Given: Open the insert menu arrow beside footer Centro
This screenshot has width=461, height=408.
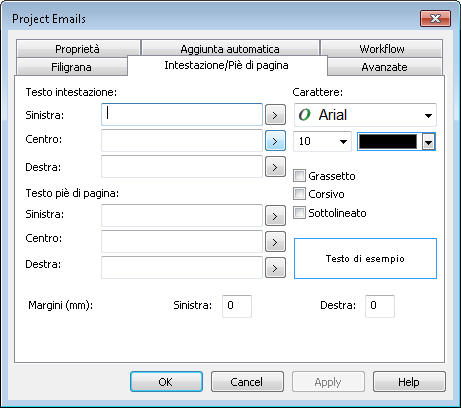Looking at the screenshot, I should [275, 242].
